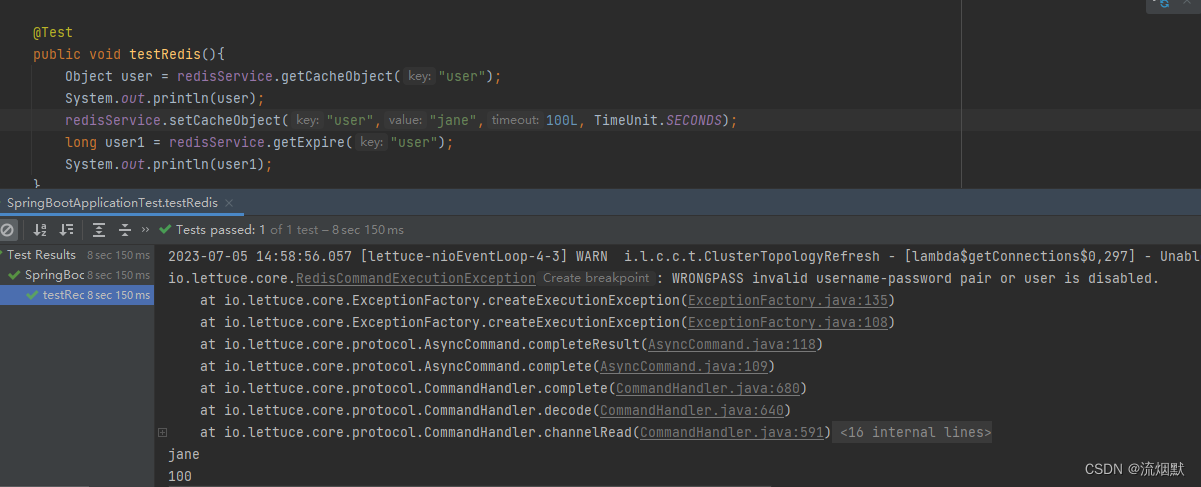Open the CommandHandler.java:640 link
Viewport: 1201px width, 487px height.
point(691,410)
